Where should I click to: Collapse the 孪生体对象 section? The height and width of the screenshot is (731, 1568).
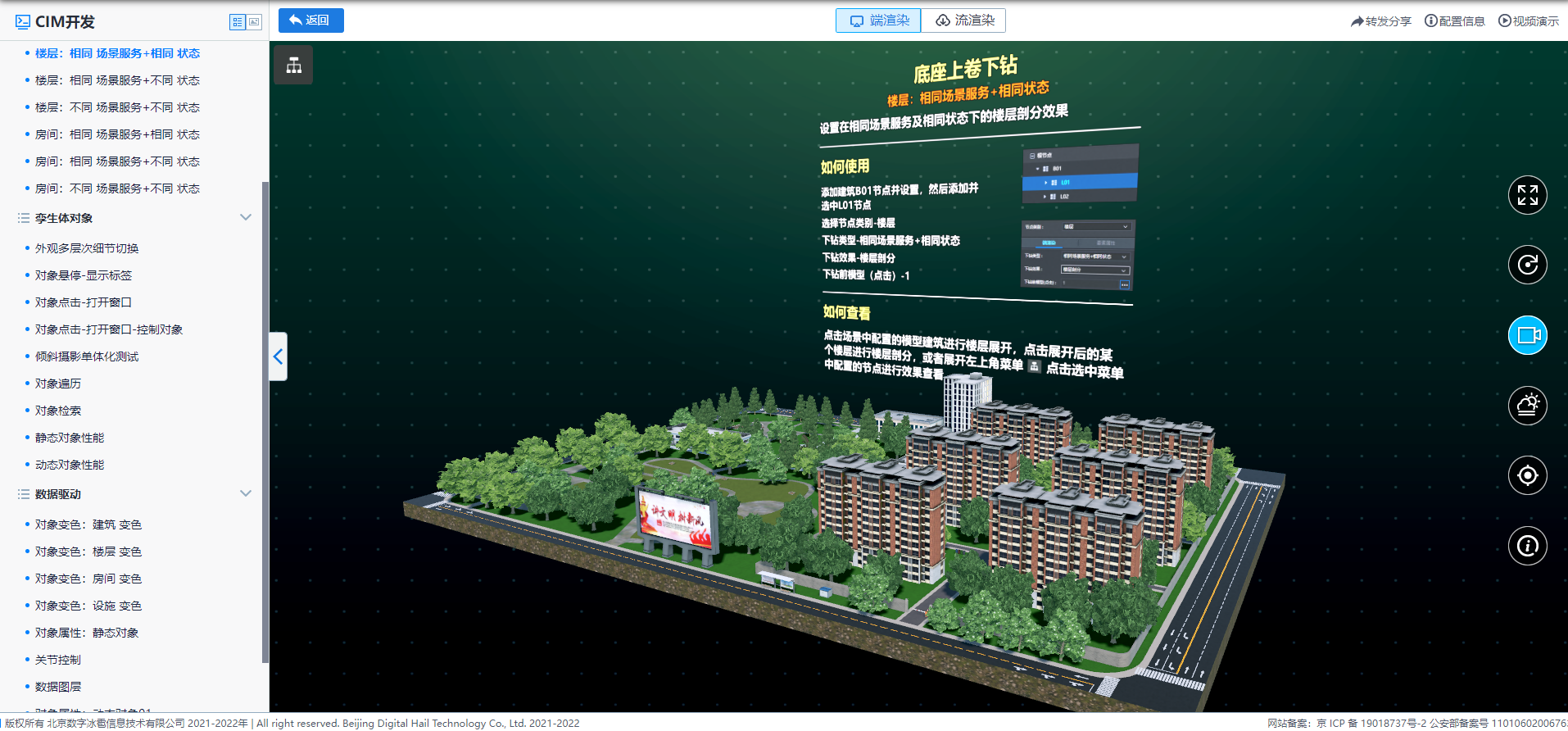[x=245, y=217]
